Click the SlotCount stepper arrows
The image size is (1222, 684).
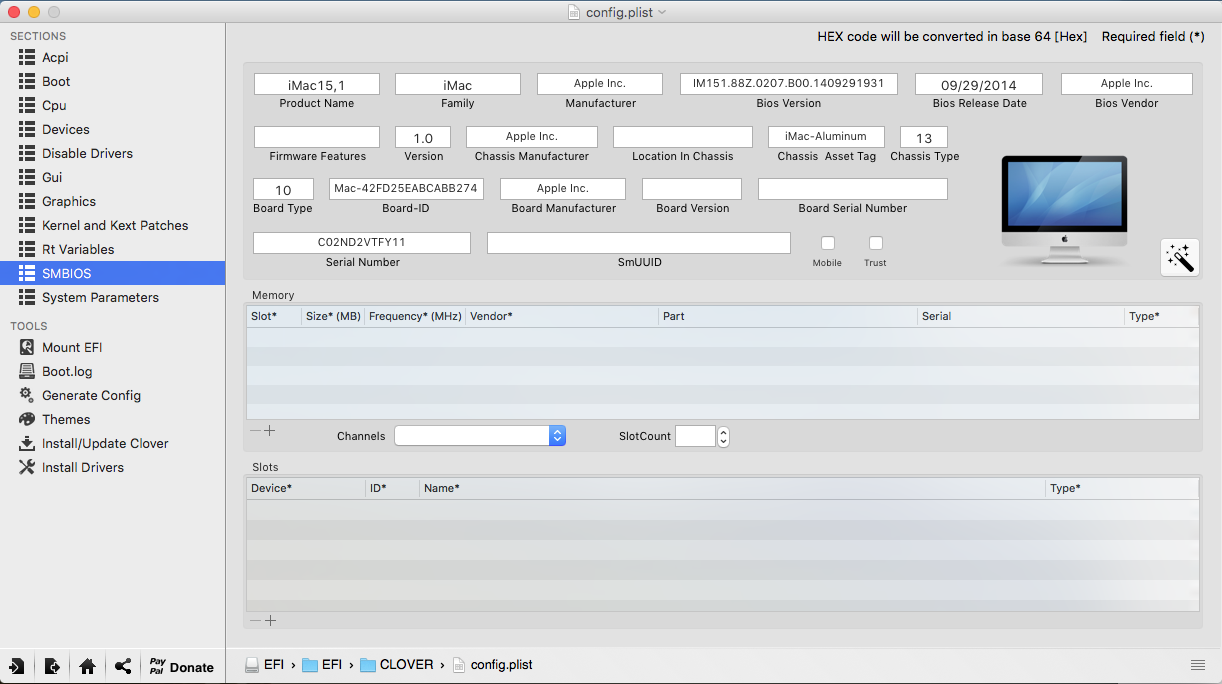click(724, 436)
